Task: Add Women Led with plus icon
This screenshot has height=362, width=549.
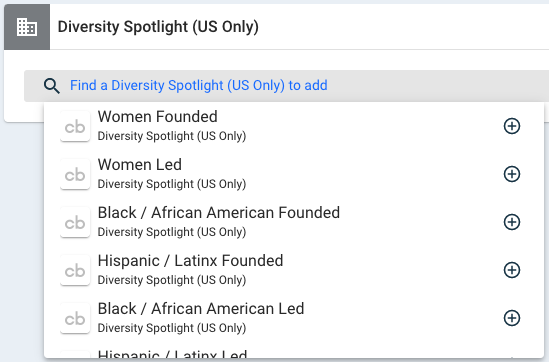Action: coord(512,174)
